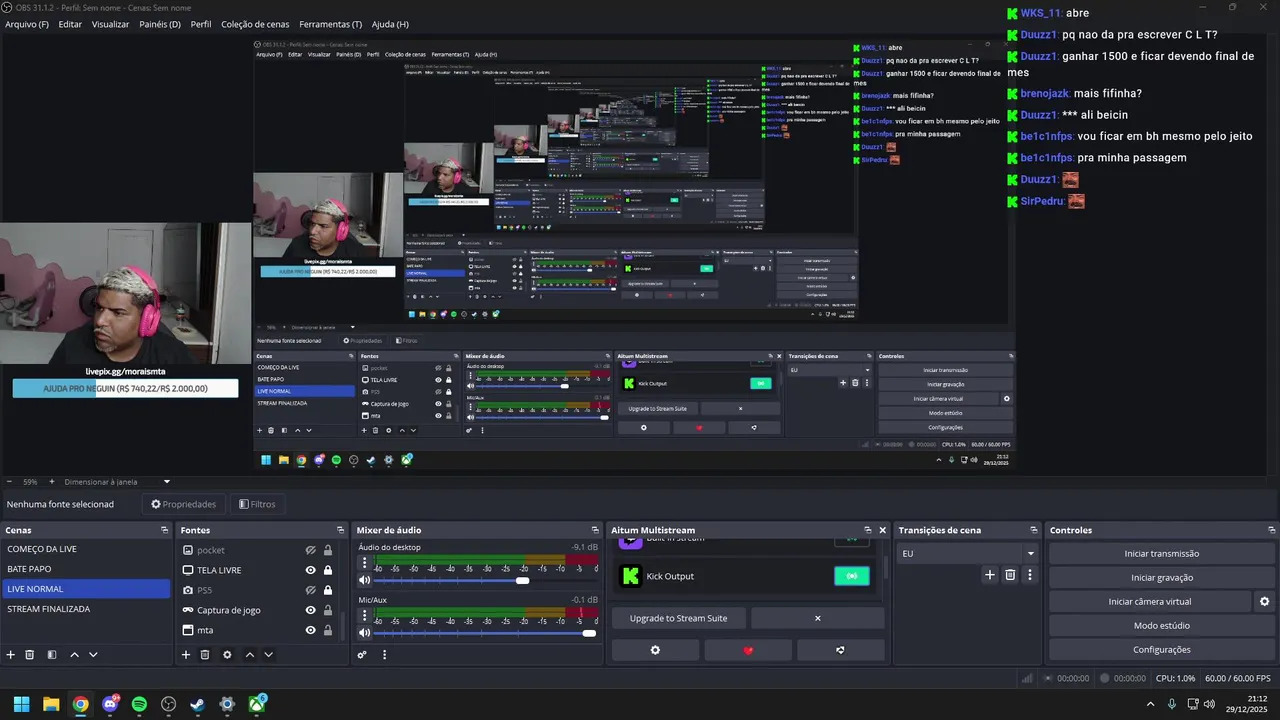Click Upgrade to Stream Suite button

point(679,618)
